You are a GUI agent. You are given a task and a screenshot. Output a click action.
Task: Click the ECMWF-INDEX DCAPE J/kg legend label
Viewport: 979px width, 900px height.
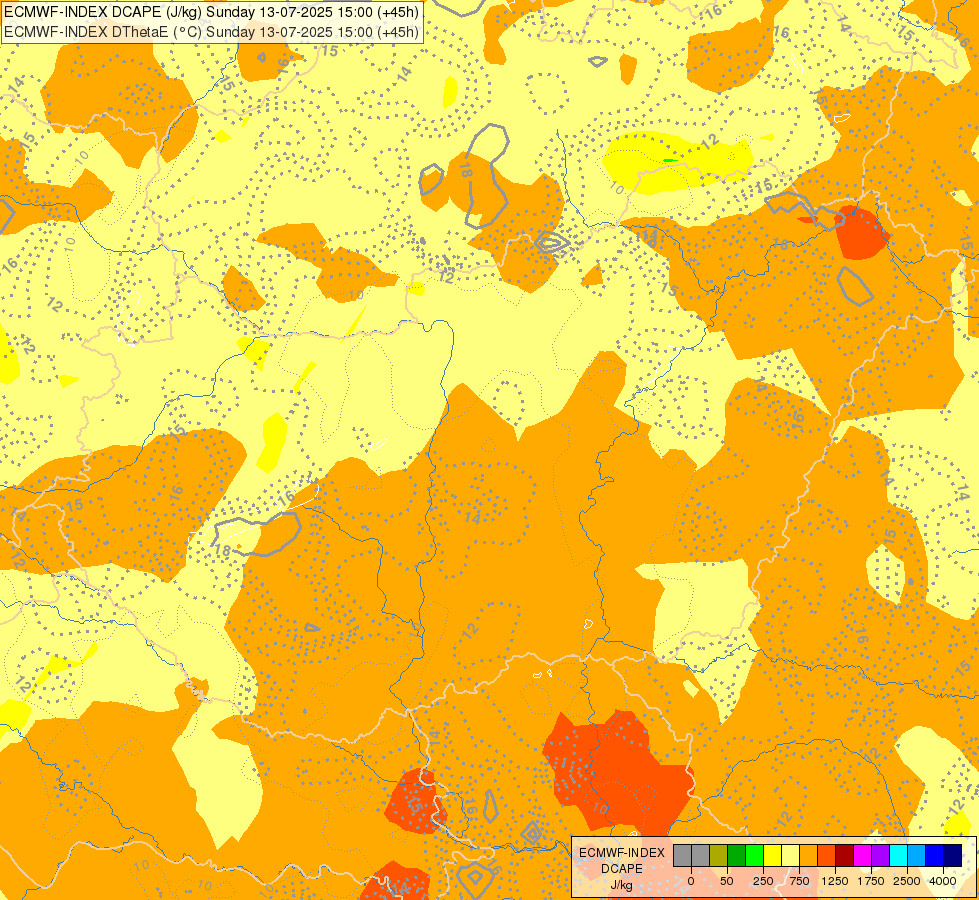tap(622, 869)
